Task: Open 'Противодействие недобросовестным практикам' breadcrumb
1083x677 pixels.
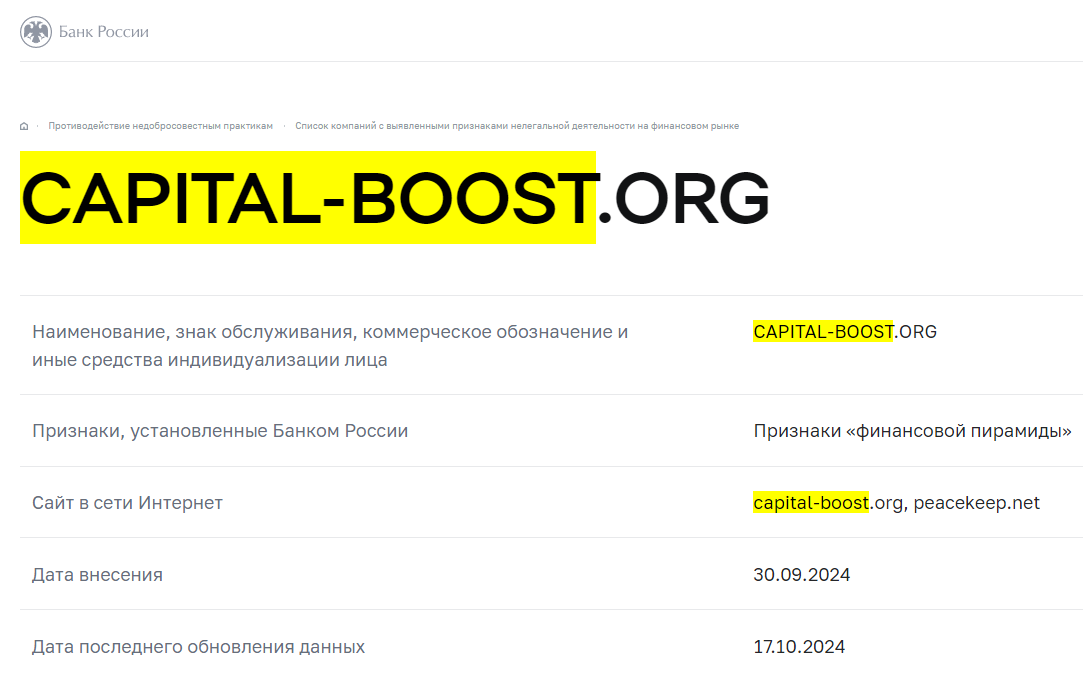Action: coord(160,126)
